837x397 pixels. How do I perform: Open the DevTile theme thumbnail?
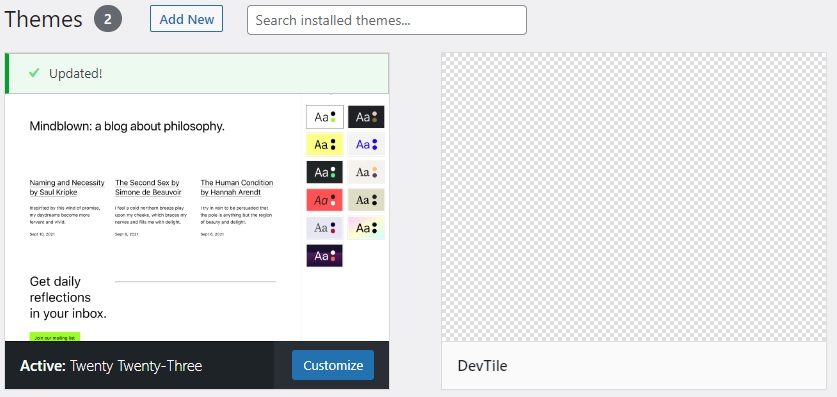click(x=634, y=197)
